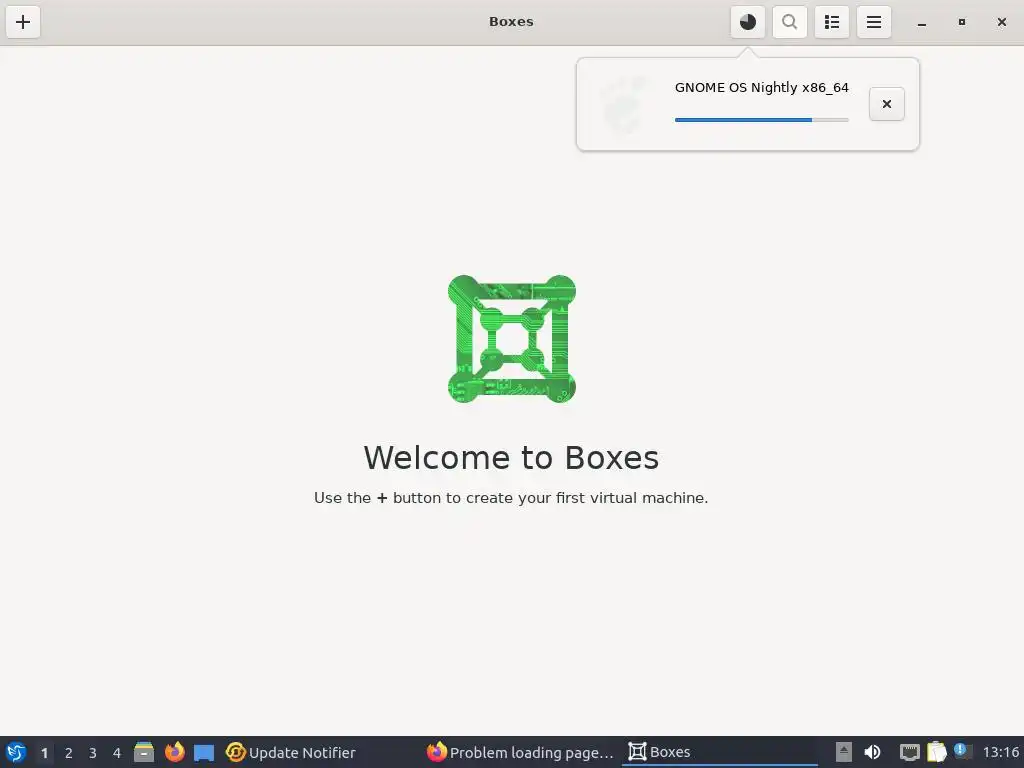
Task: Click the show desktop icon in the taskbar
Action: point(204,753)
